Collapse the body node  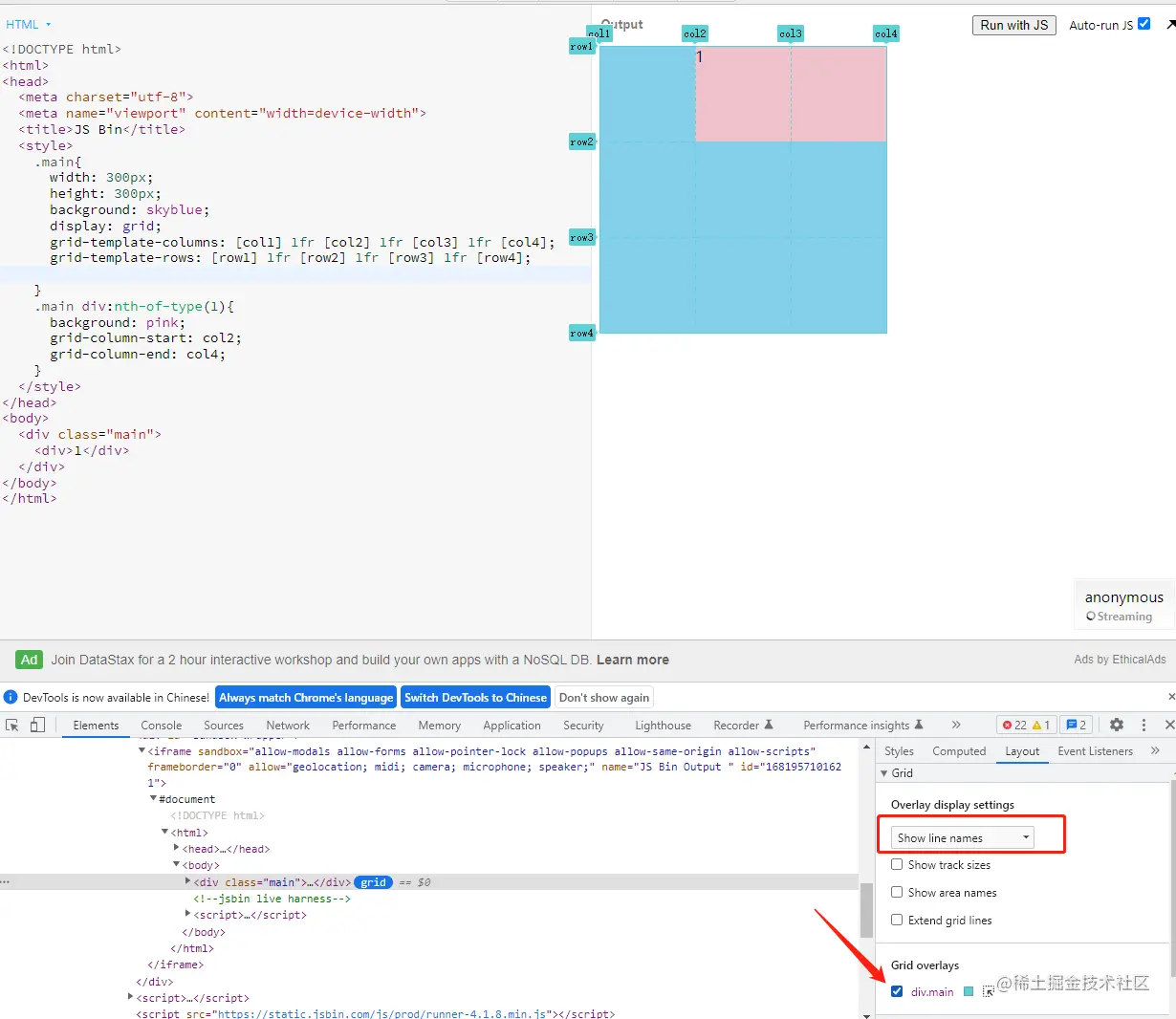[176, 864]
